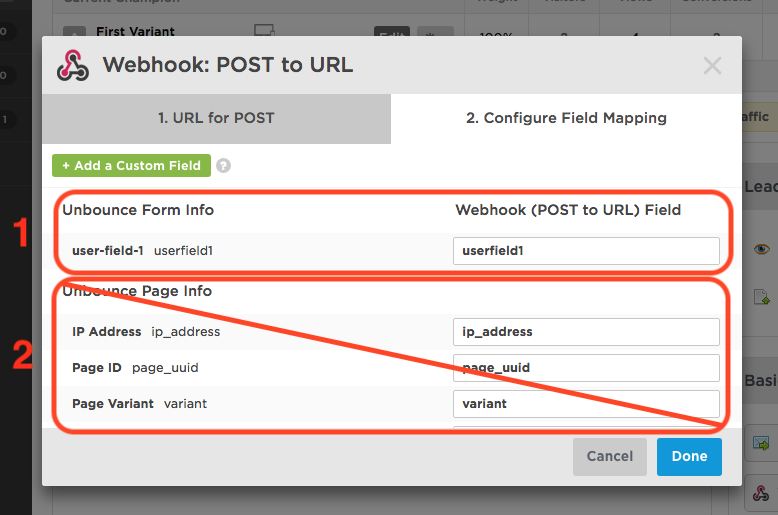Click the Page Variant label text
The height and width of the screenshot is (515, 778).
point(113,404)
